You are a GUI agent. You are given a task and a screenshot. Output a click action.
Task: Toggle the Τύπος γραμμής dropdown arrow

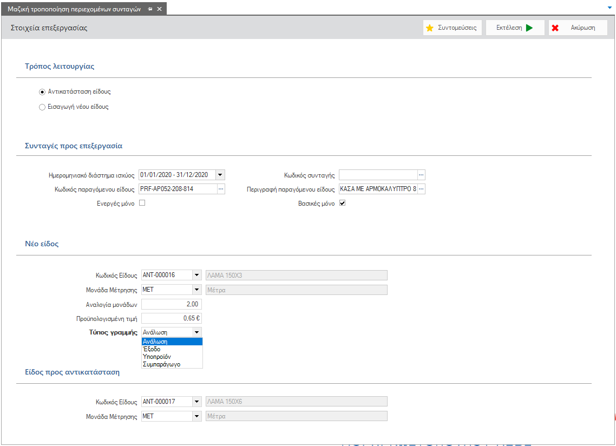coord(197,332)
